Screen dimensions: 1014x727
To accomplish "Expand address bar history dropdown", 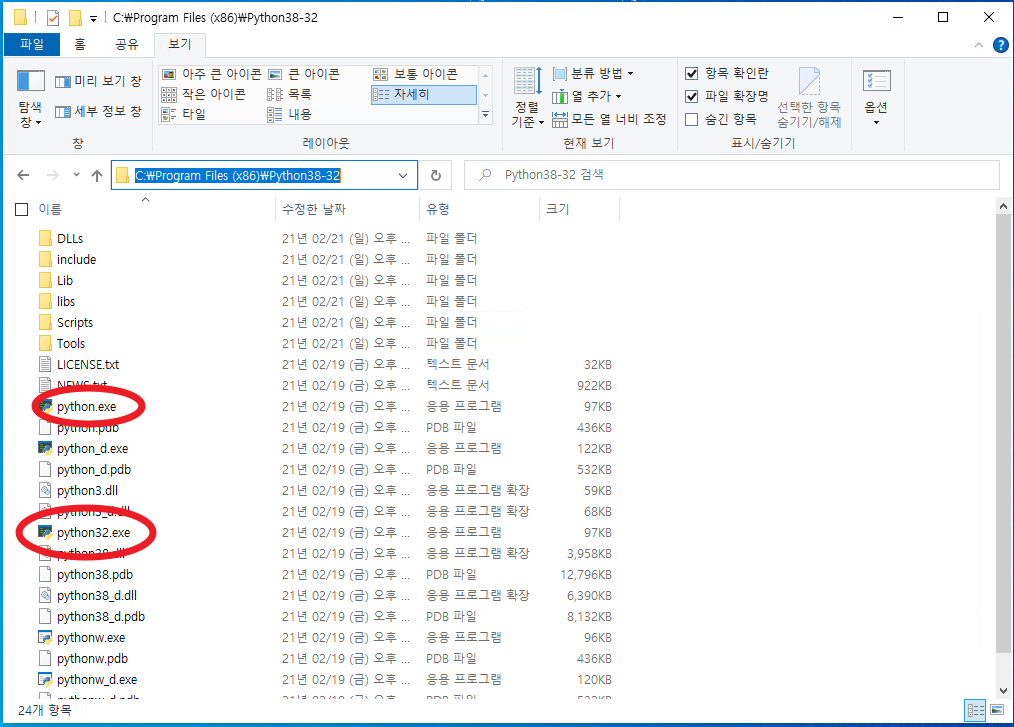I will point(403,175).
